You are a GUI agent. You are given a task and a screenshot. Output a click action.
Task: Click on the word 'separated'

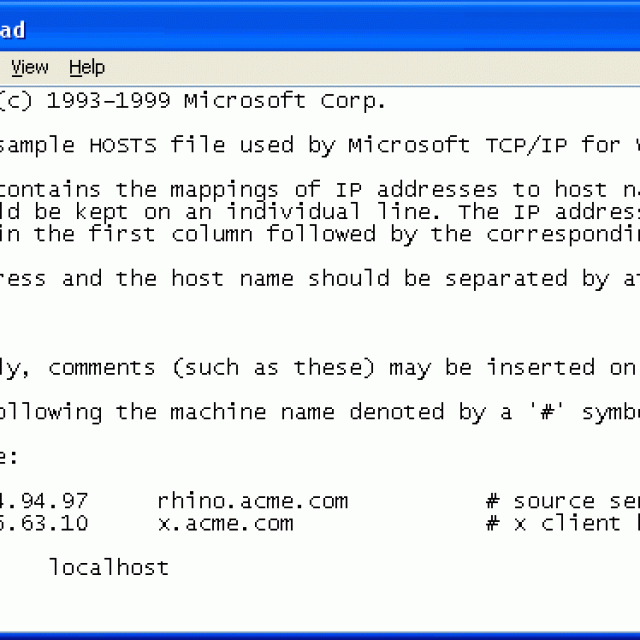pyautogui.click(x=506, y=279)
